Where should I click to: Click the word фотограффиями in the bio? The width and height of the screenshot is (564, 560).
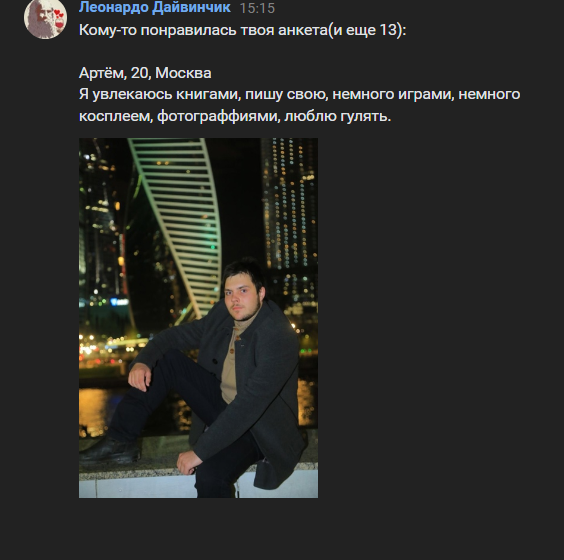coord(219,116)
